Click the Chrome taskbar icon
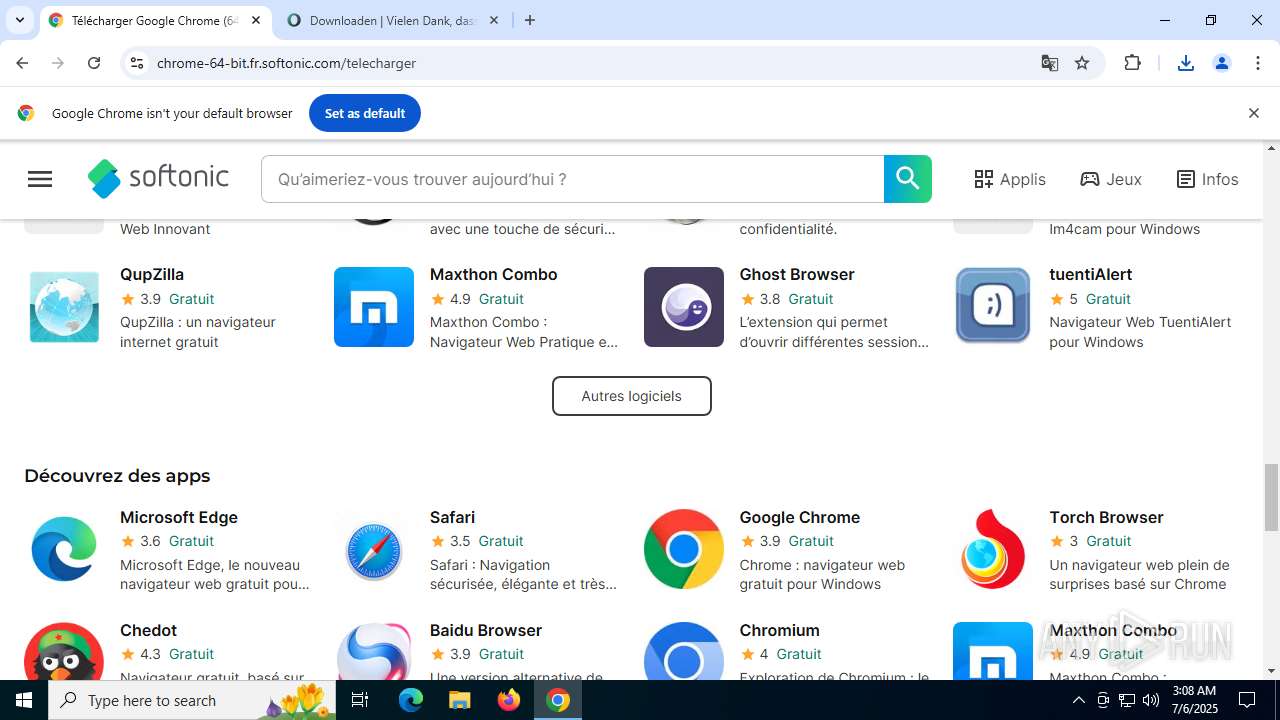1280x720 pixels. click(x=558, y=700)
